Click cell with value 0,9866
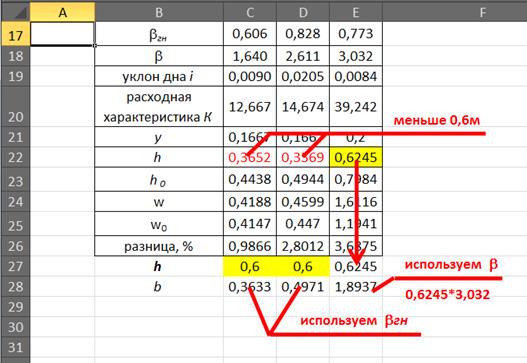Image resolution: width=527 pixels, height=363 pixels. (x=250, y=246)
